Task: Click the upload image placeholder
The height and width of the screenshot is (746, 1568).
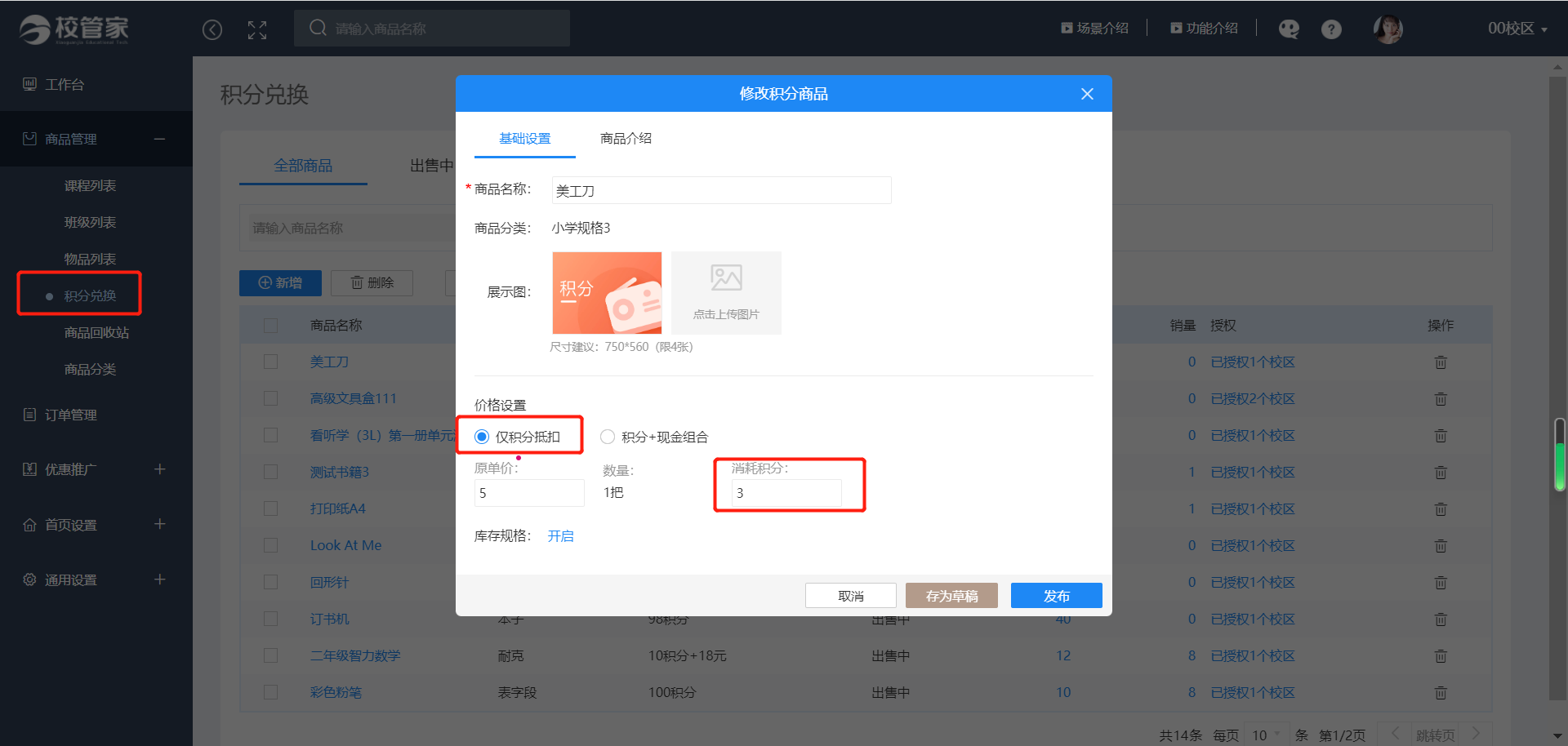Action: pos(726,293)
